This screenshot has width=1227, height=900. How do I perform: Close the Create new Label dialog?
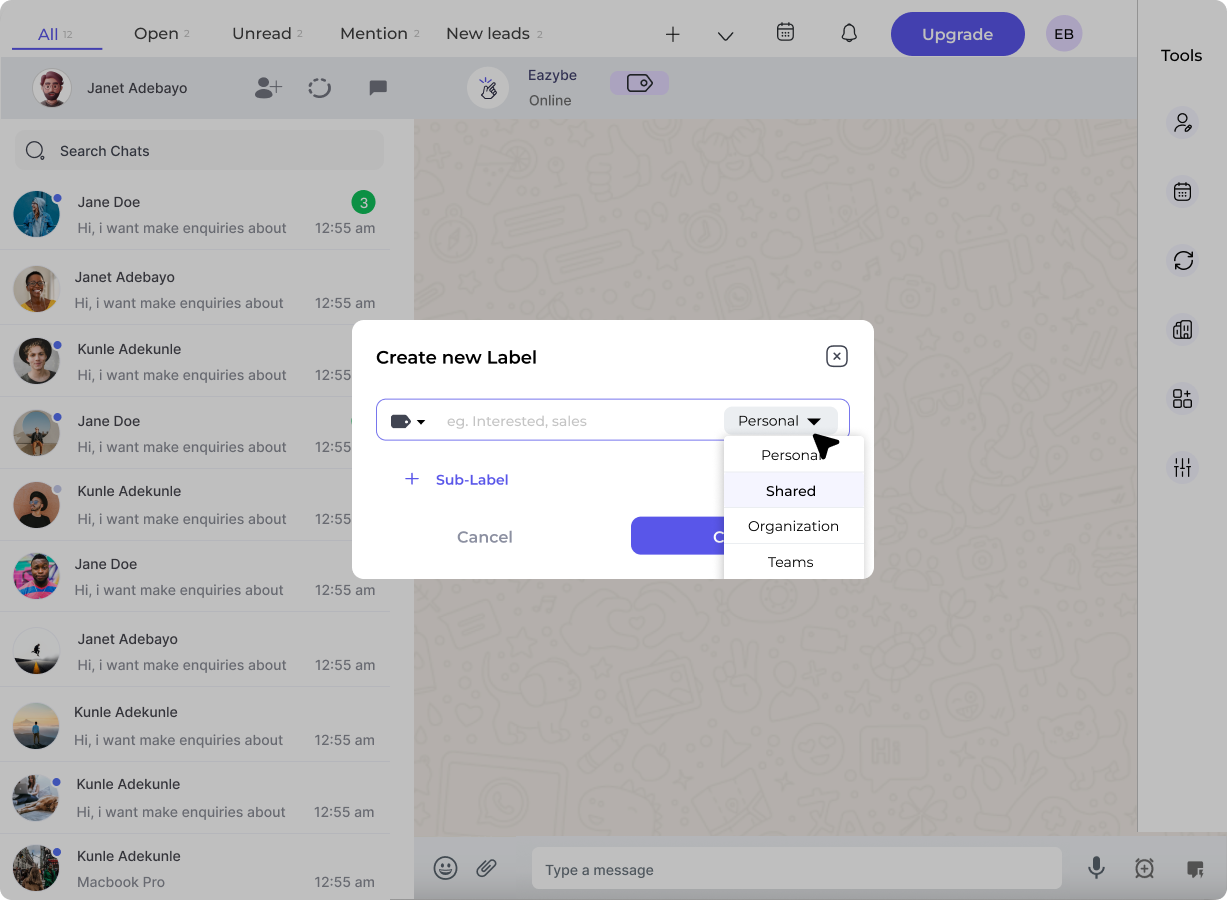[837, 357]
